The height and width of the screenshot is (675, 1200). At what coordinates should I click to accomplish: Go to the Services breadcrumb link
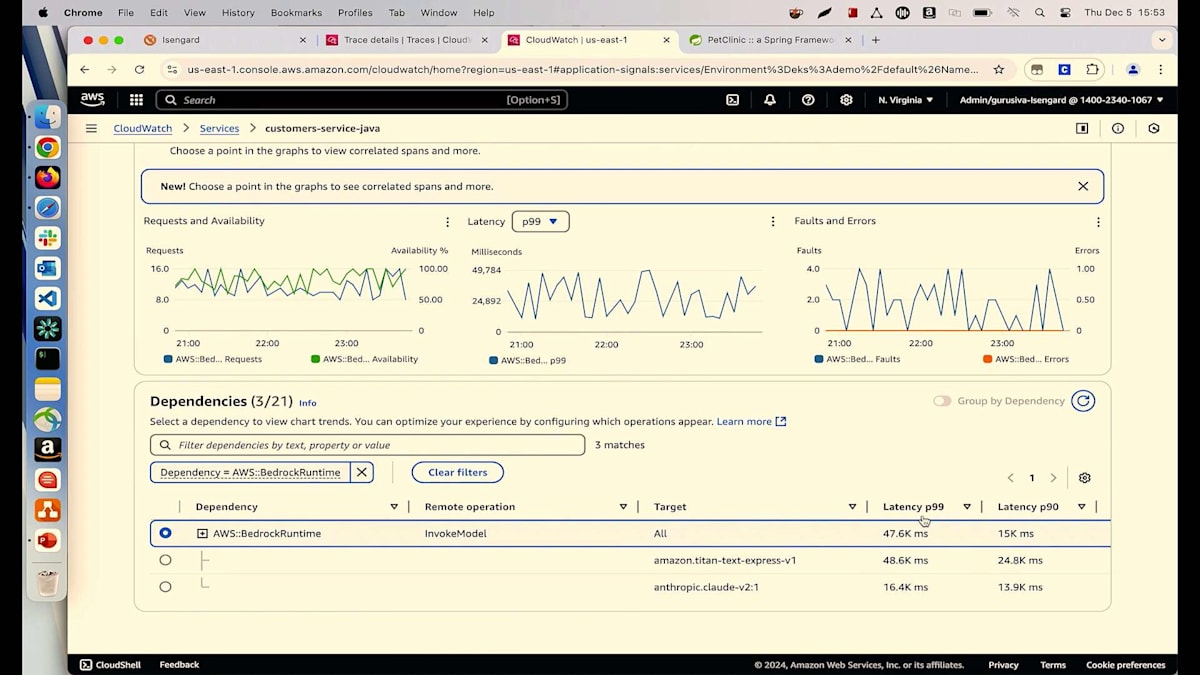coord(219,128)
